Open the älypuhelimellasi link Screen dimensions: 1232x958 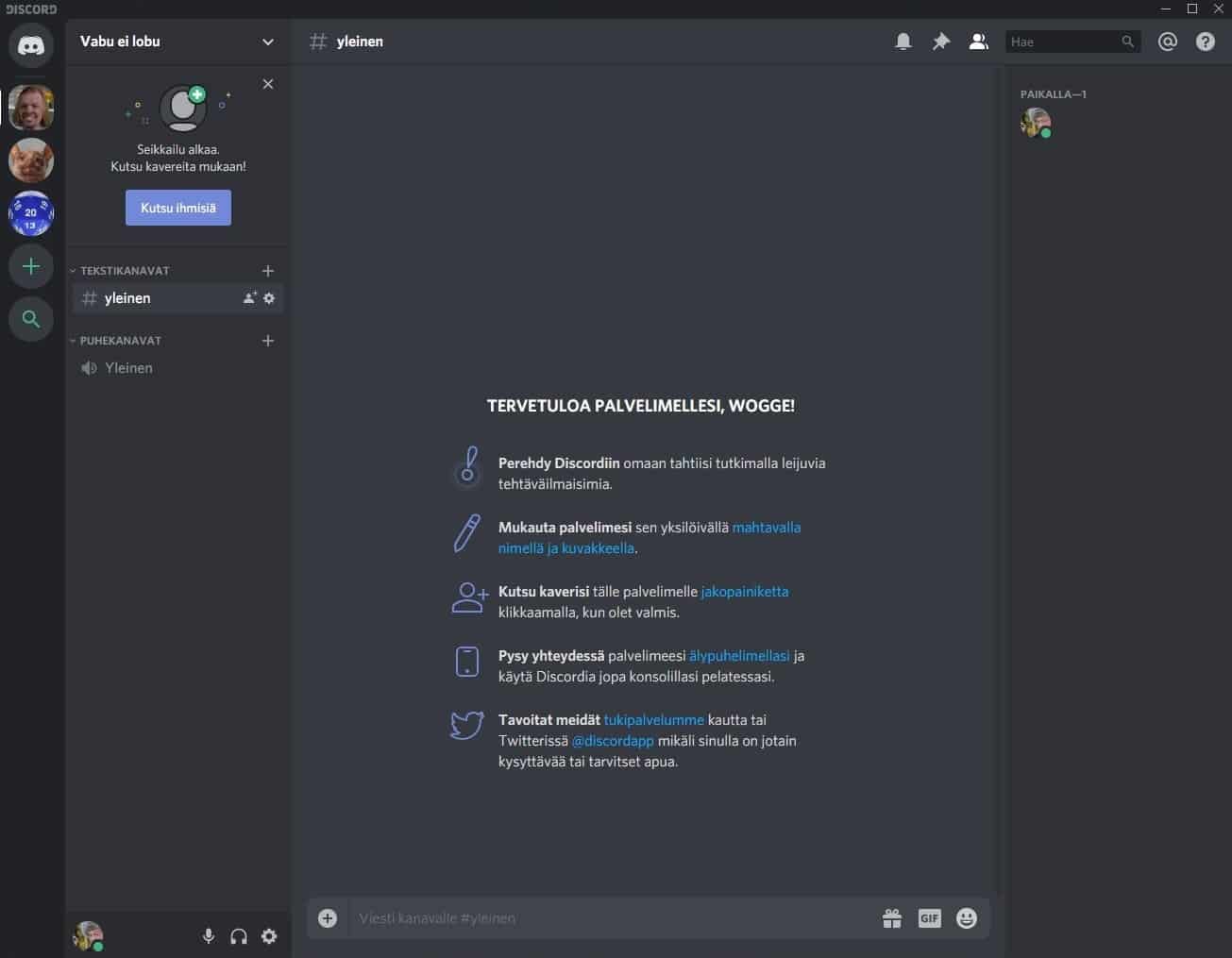click(739, 656)
